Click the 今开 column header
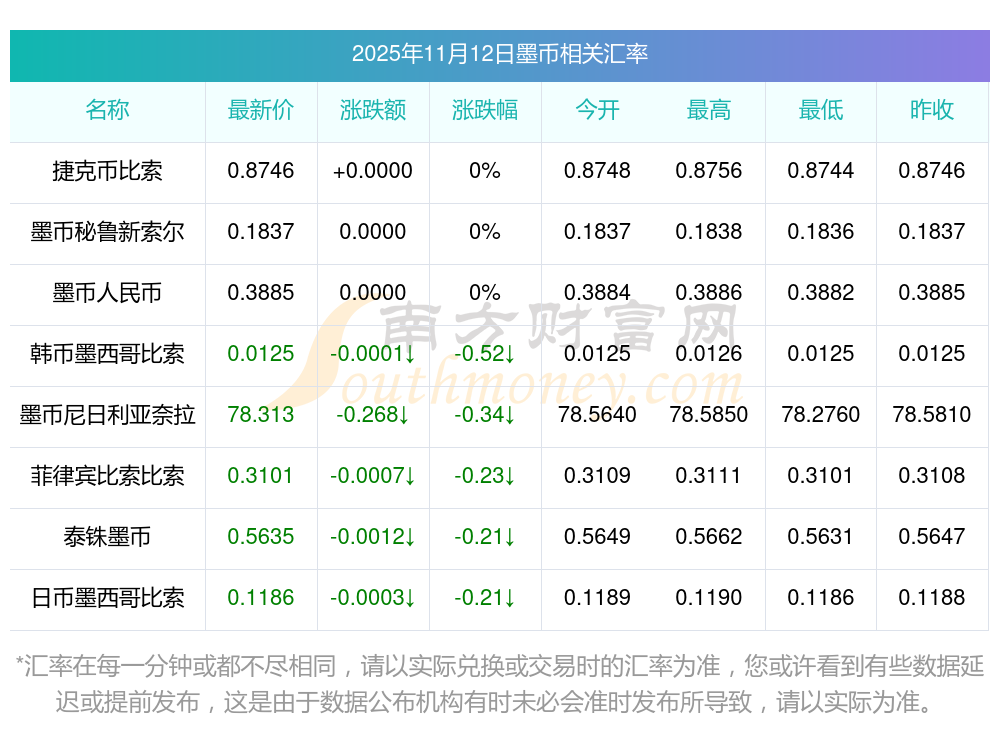This screenshot has height=733, width=1000. [597, 110]
